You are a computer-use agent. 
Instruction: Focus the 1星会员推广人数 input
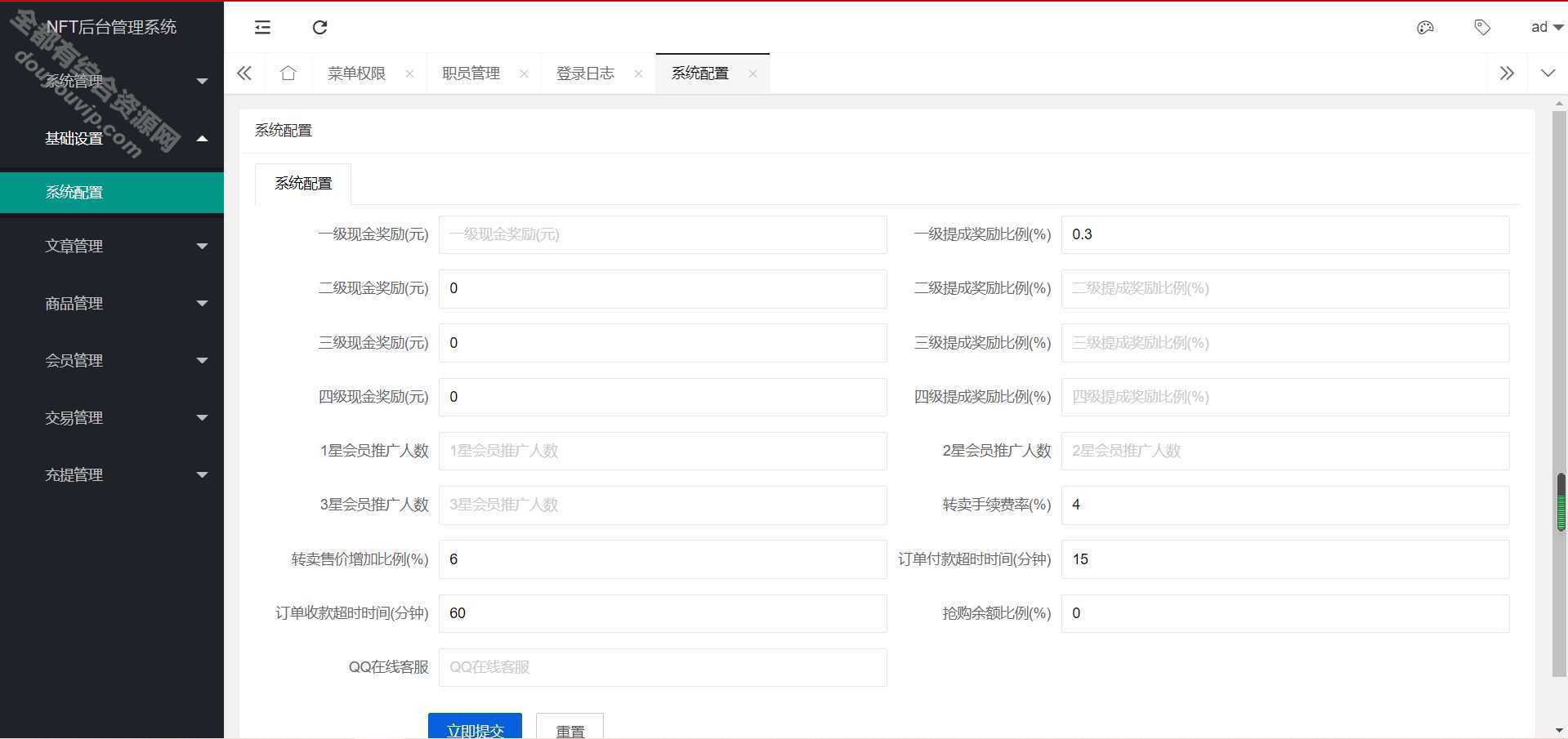point(663,451)
